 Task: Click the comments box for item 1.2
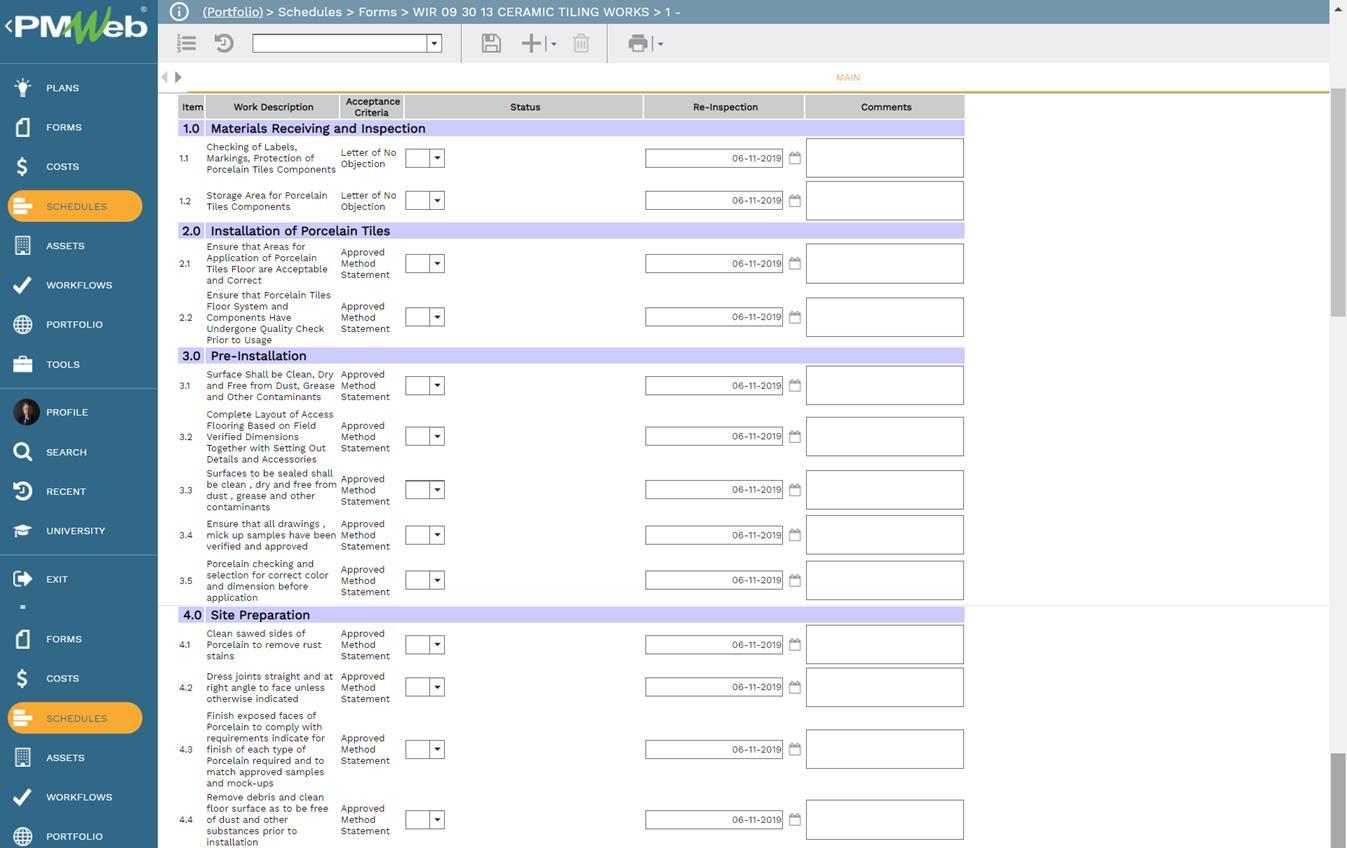884,201
